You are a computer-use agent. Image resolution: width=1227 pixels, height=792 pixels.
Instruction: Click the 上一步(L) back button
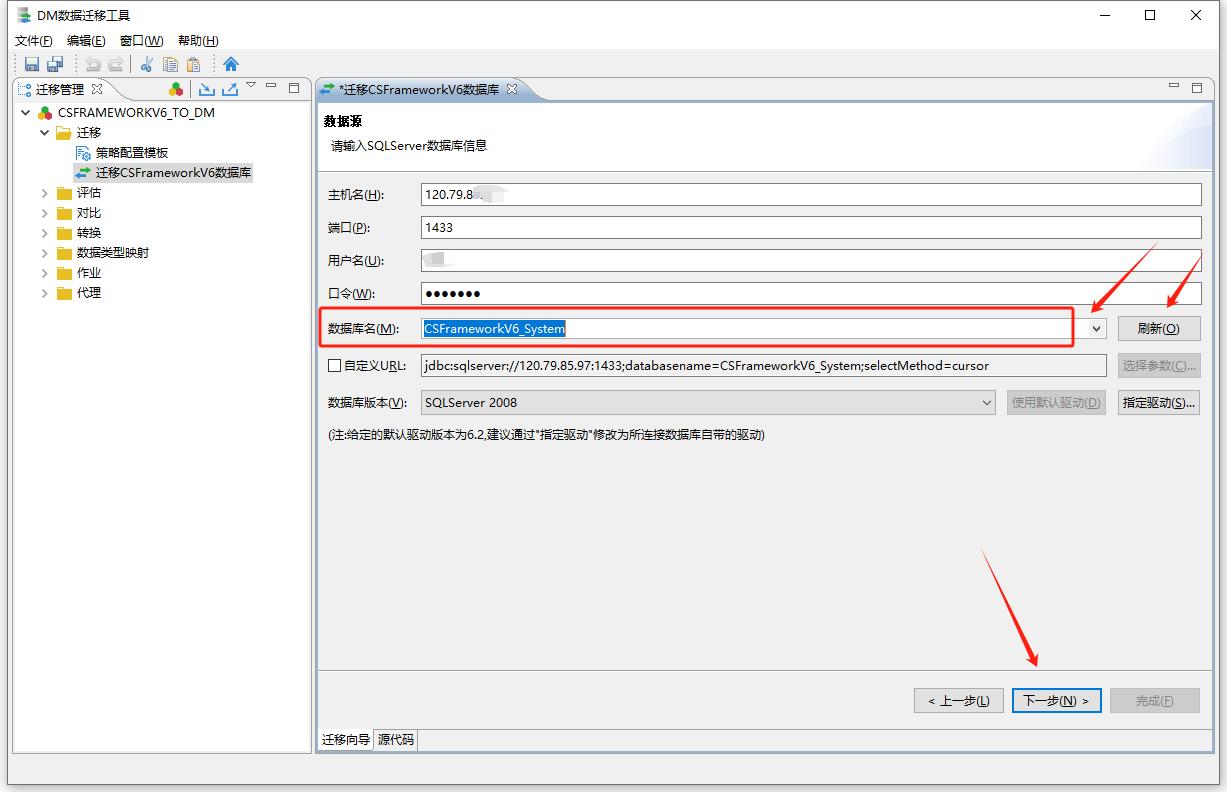tap(958, 701)
